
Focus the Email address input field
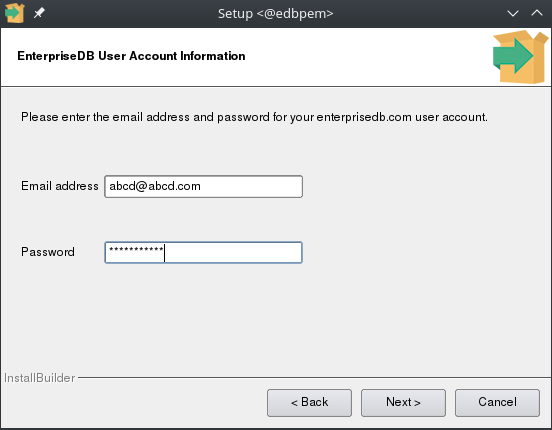click(203, 186)
